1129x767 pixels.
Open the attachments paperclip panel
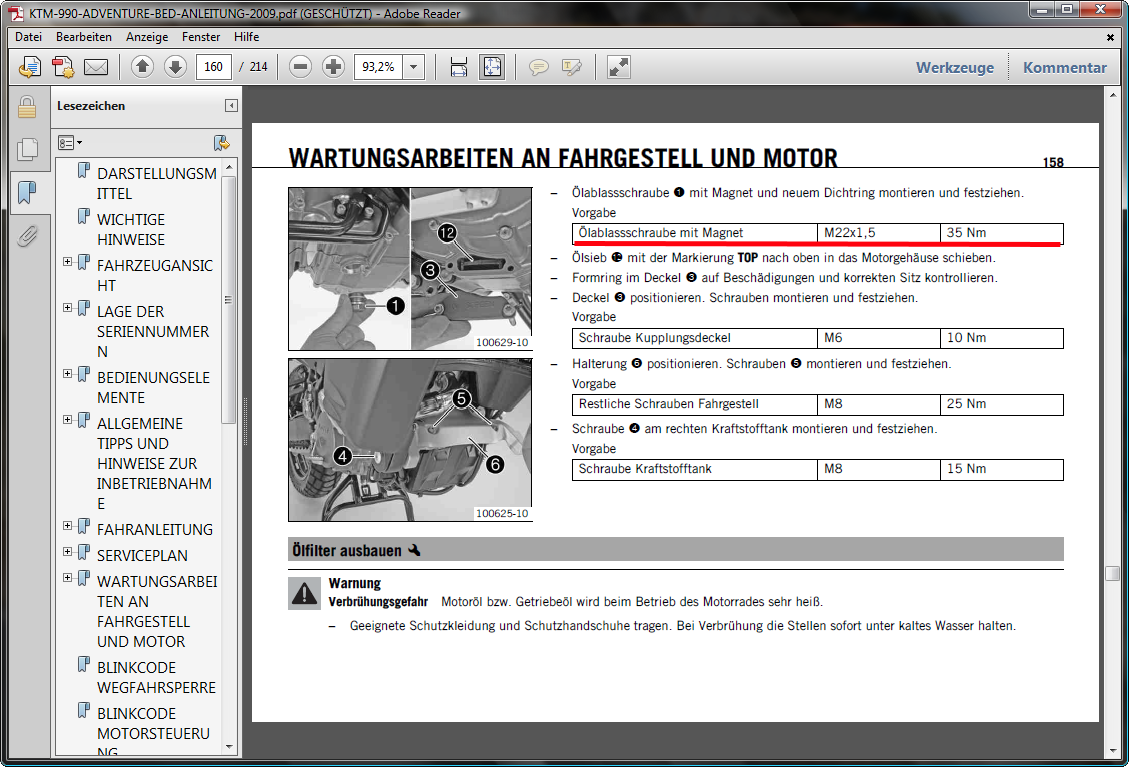click(x=27, y=235)
